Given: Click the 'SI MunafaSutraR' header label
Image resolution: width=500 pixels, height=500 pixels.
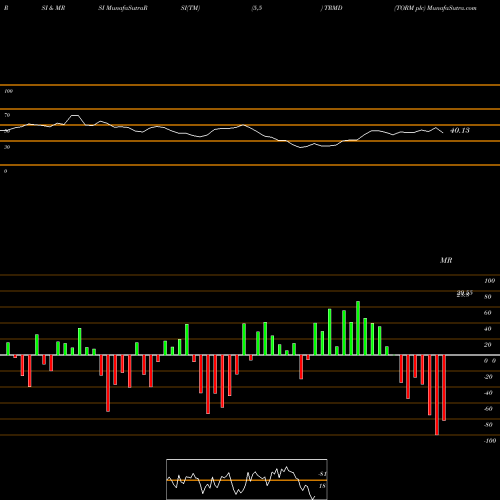Looking at the screenshot, I should tap(123, 8).
